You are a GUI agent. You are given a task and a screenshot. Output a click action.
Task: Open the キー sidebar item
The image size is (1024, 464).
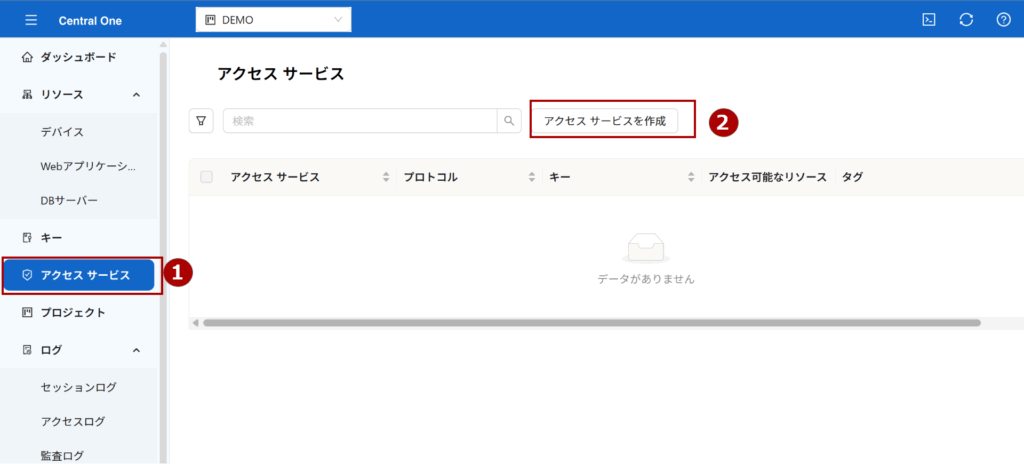tap(51, 237)
